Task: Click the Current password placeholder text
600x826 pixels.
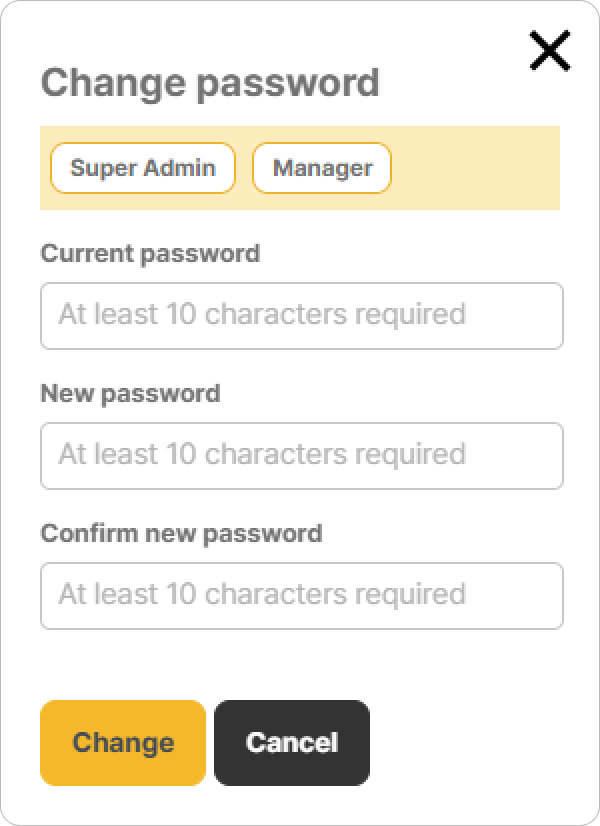Action: (262, 315)
